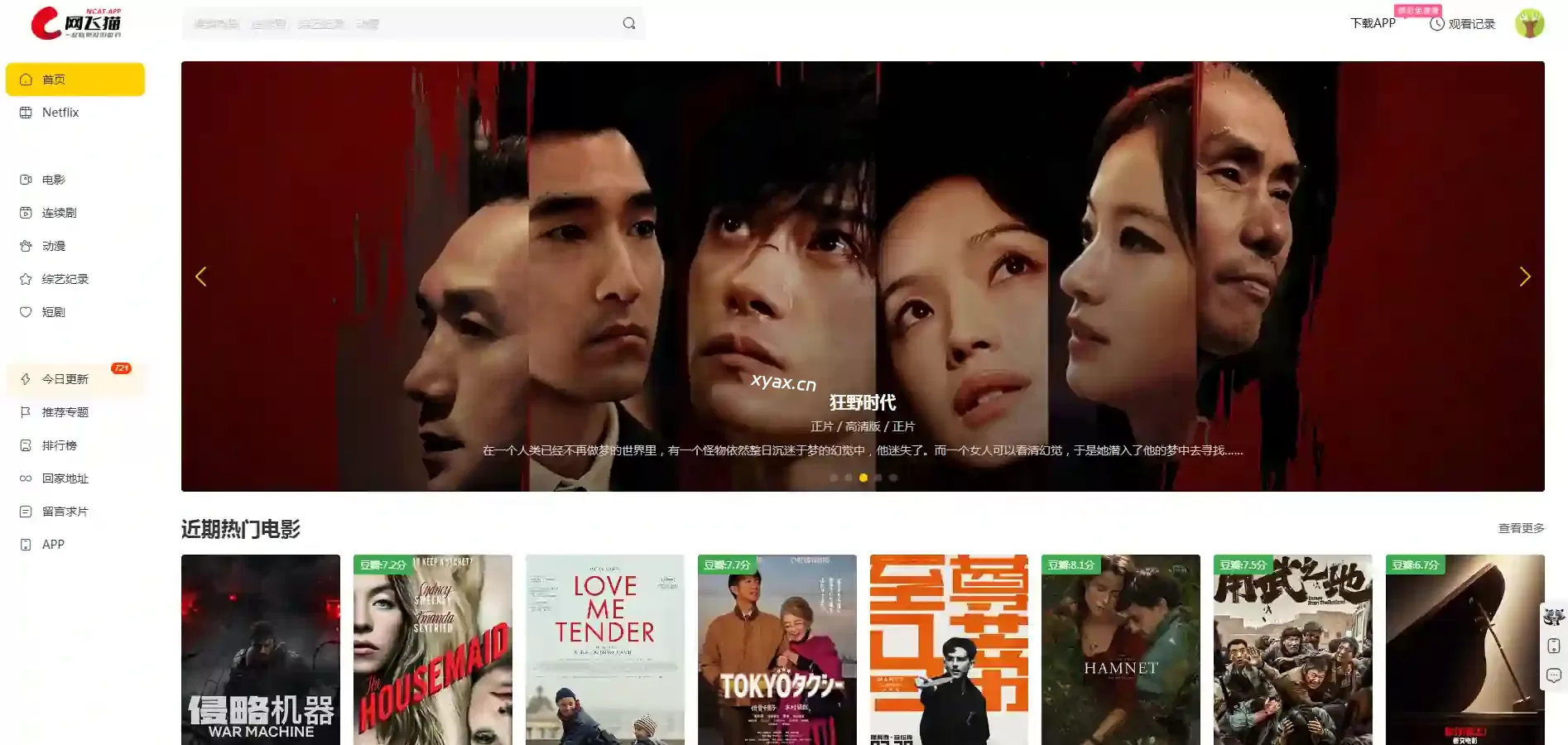Click the search magnifier icon
The image size is (1568, 745).
[x=629, y=23]
